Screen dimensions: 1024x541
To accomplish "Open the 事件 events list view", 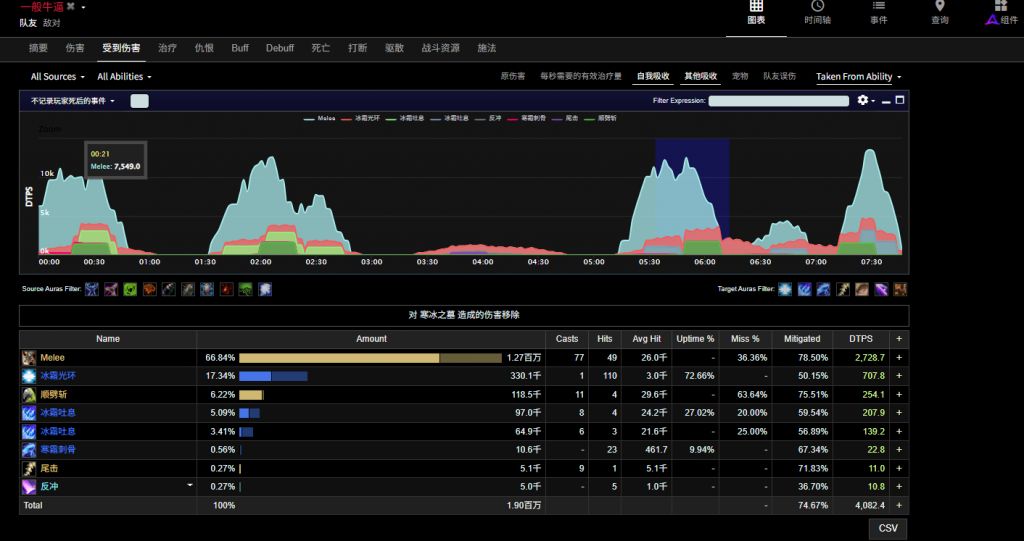I will 878,12.
